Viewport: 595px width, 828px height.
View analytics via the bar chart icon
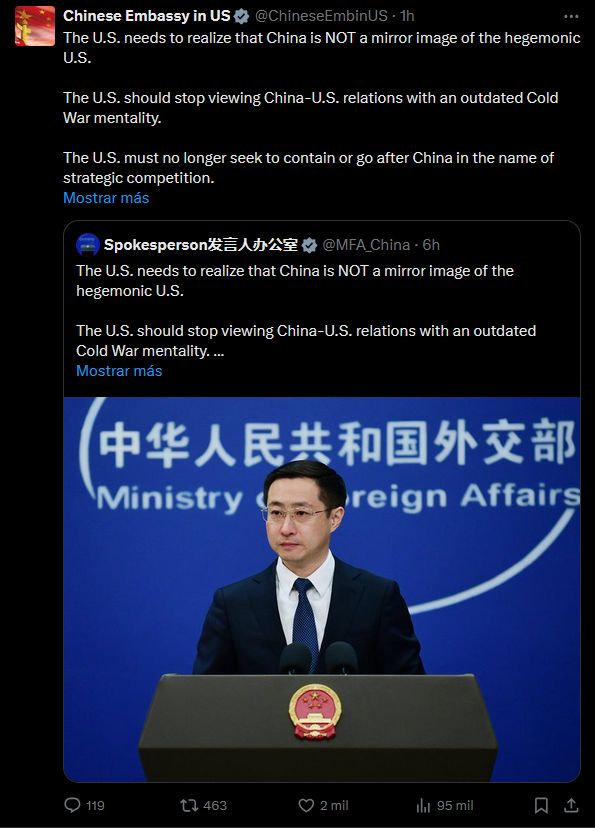click(423, 805)
